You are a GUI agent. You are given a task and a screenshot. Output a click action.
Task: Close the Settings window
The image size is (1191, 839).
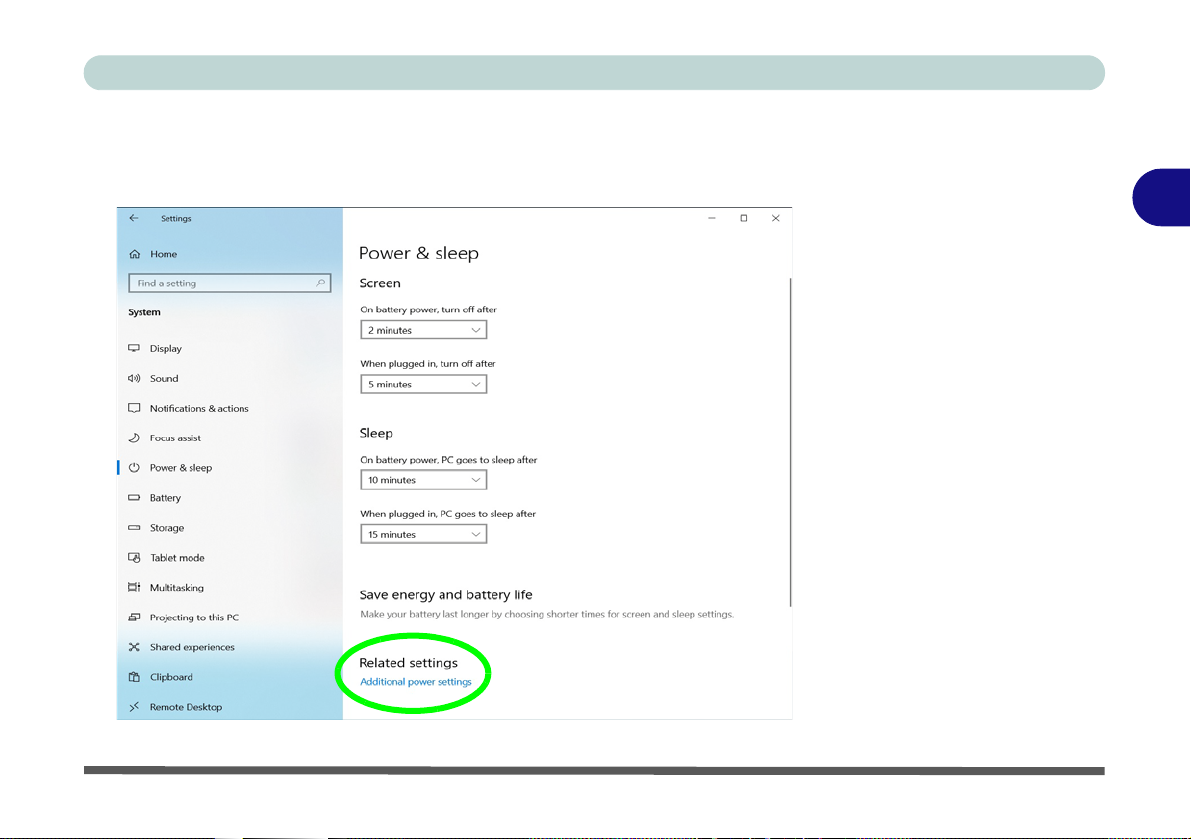(x=776, y=218)
